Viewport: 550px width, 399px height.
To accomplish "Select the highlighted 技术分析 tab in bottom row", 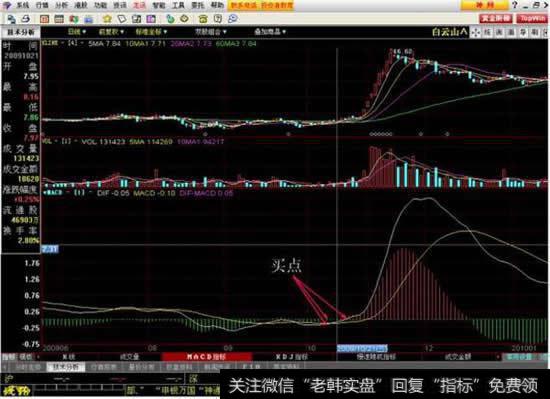I will (x=66, y=367).
